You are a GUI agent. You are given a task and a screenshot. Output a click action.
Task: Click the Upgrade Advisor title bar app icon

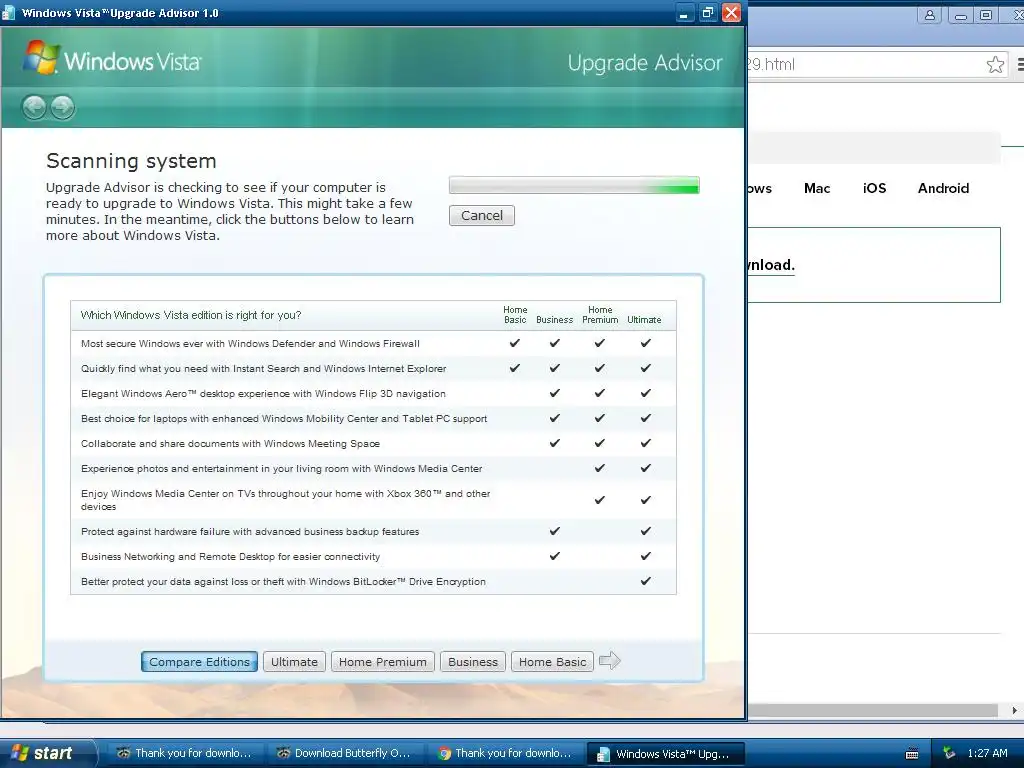pos(8,13)
